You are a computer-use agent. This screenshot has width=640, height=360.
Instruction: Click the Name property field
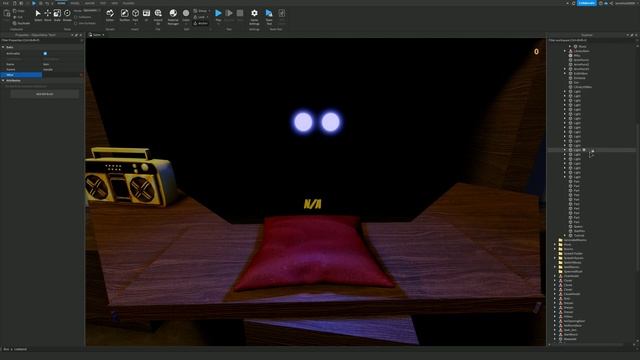pos(63,64)
